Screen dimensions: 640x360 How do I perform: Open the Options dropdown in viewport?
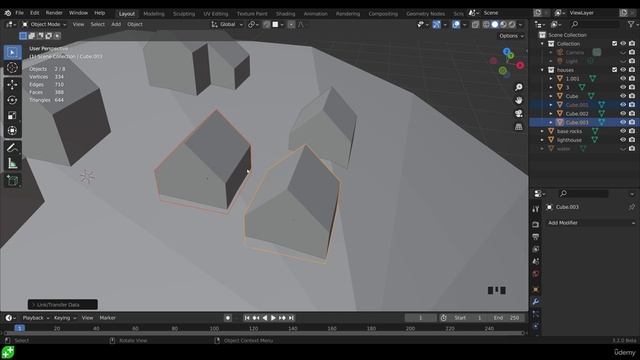pos(511,36)
